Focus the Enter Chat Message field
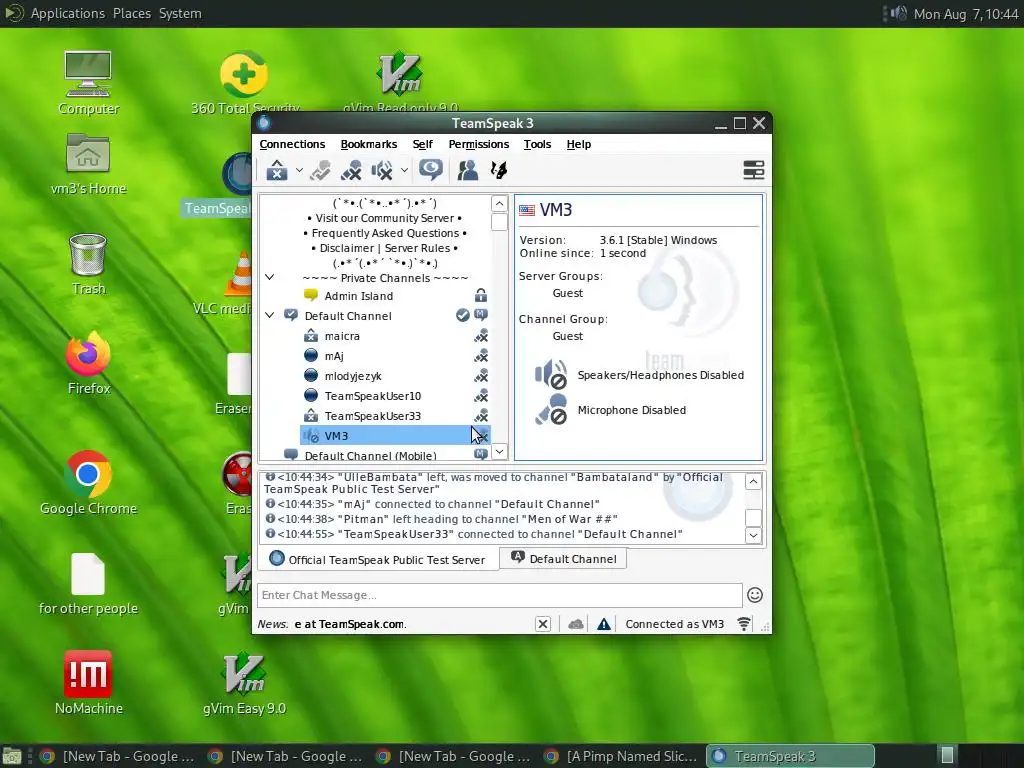Viewport: 1024px width, 768px height. point(500,595)
